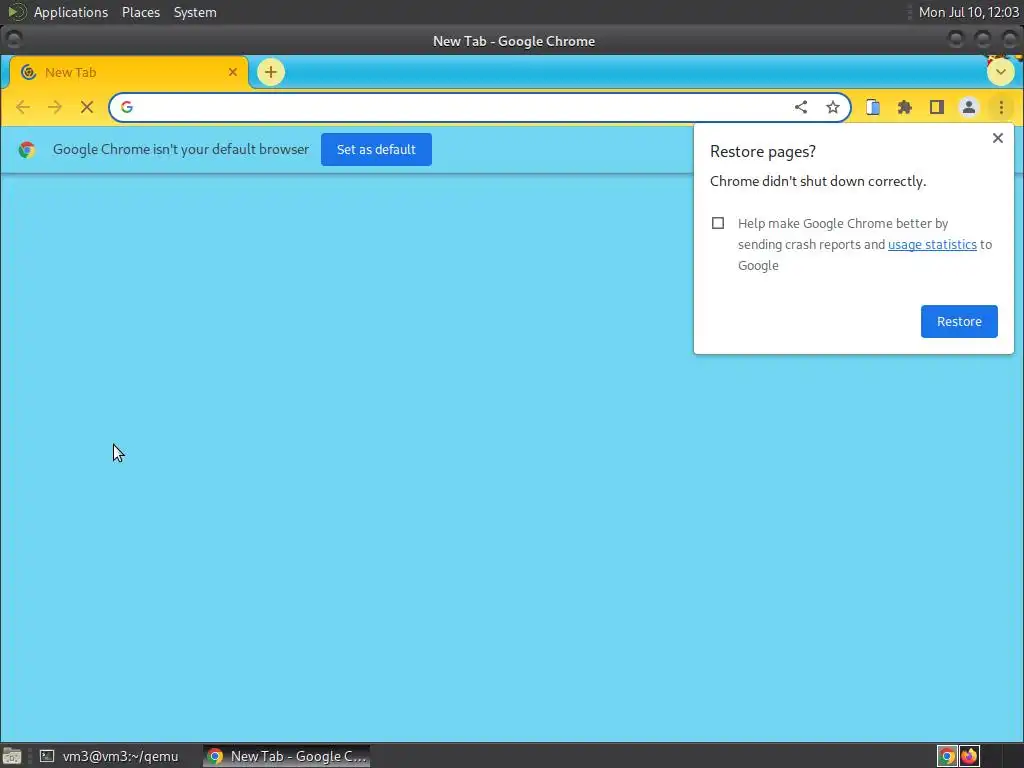Click the Chrome workspace icon in the bottom tray
The height and width of the screenshot is (768, 1024).
coord(947,756)
